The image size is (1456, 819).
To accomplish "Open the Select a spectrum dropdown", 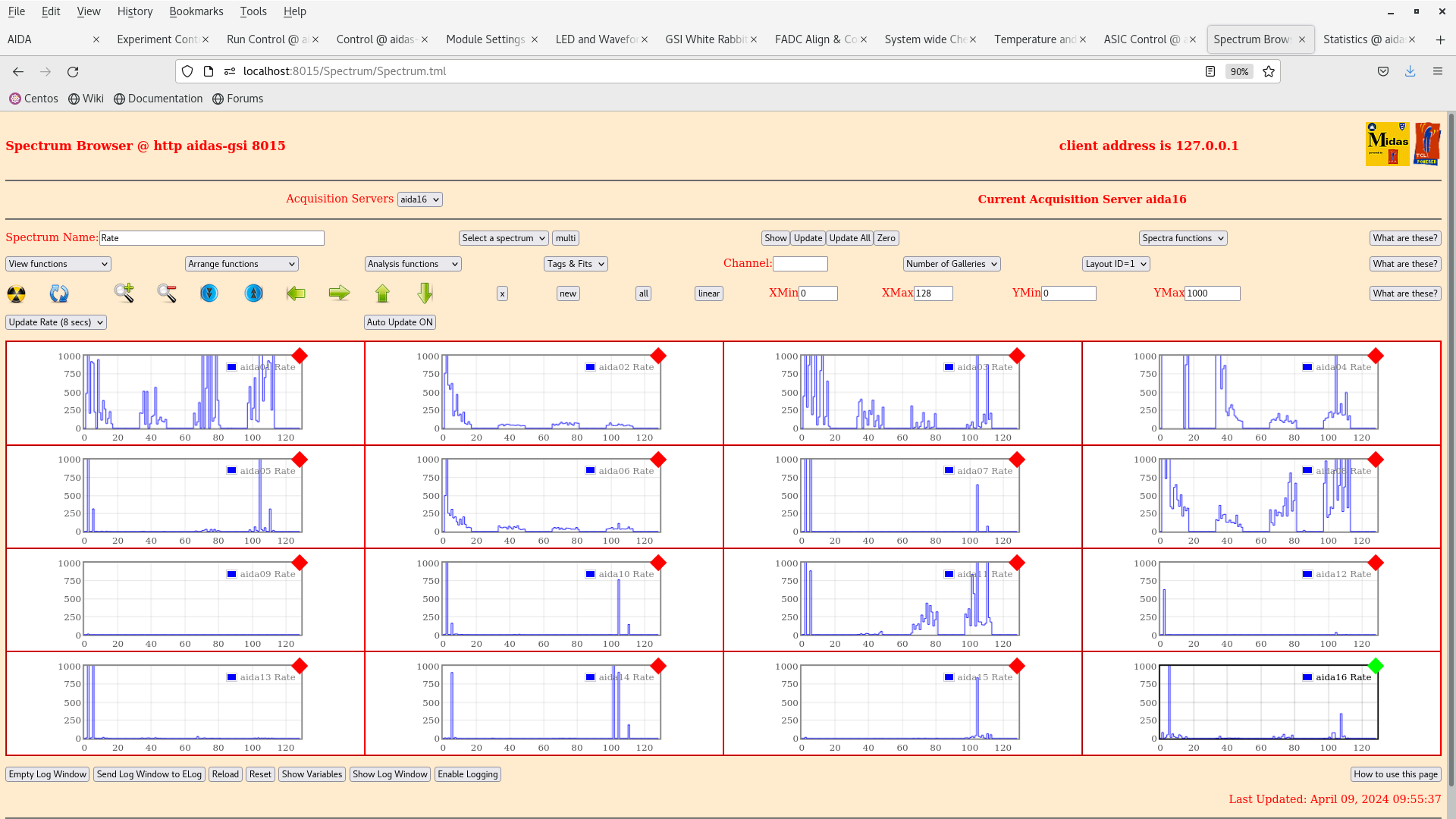I will point(503,238).
